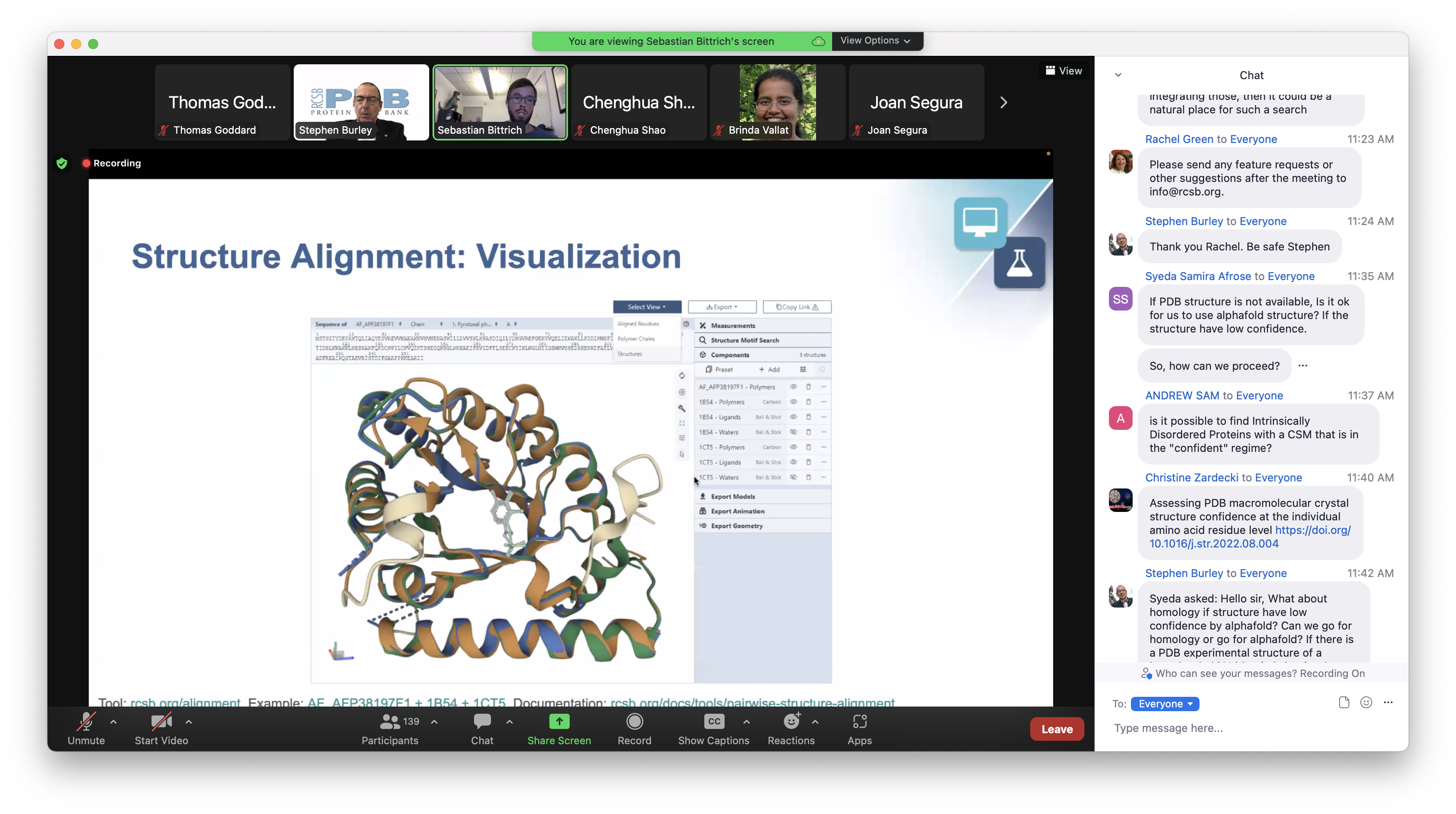Open the Apps icon

tap(859, 721)
